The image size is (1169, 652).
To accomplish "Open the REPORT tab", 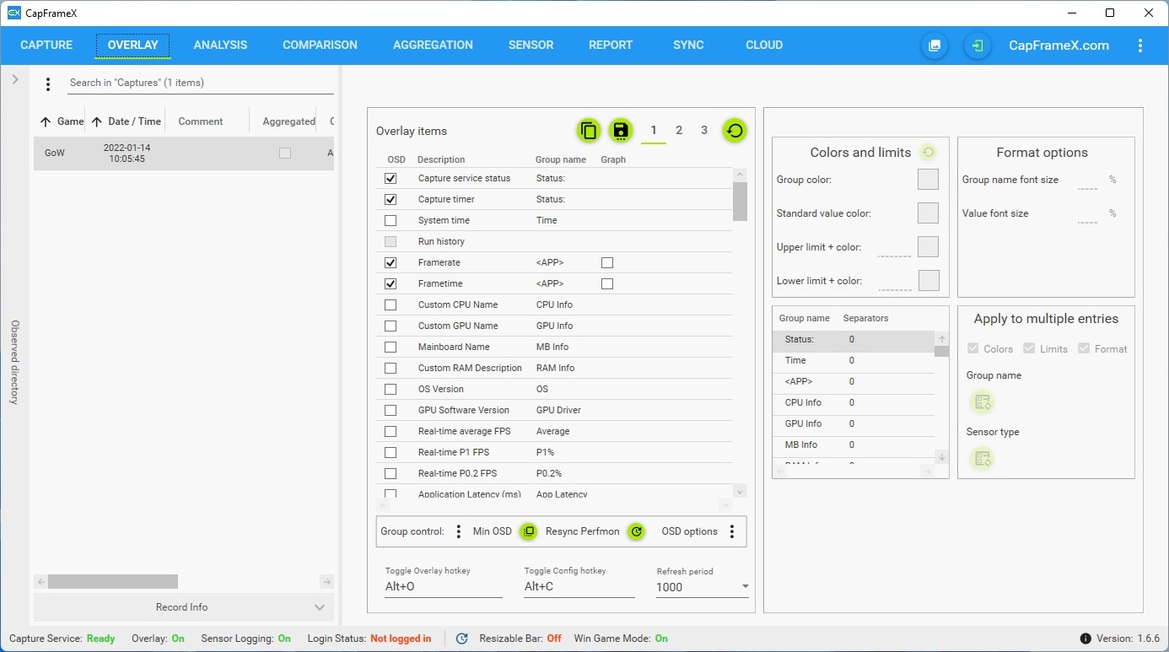I will [611, 45].
